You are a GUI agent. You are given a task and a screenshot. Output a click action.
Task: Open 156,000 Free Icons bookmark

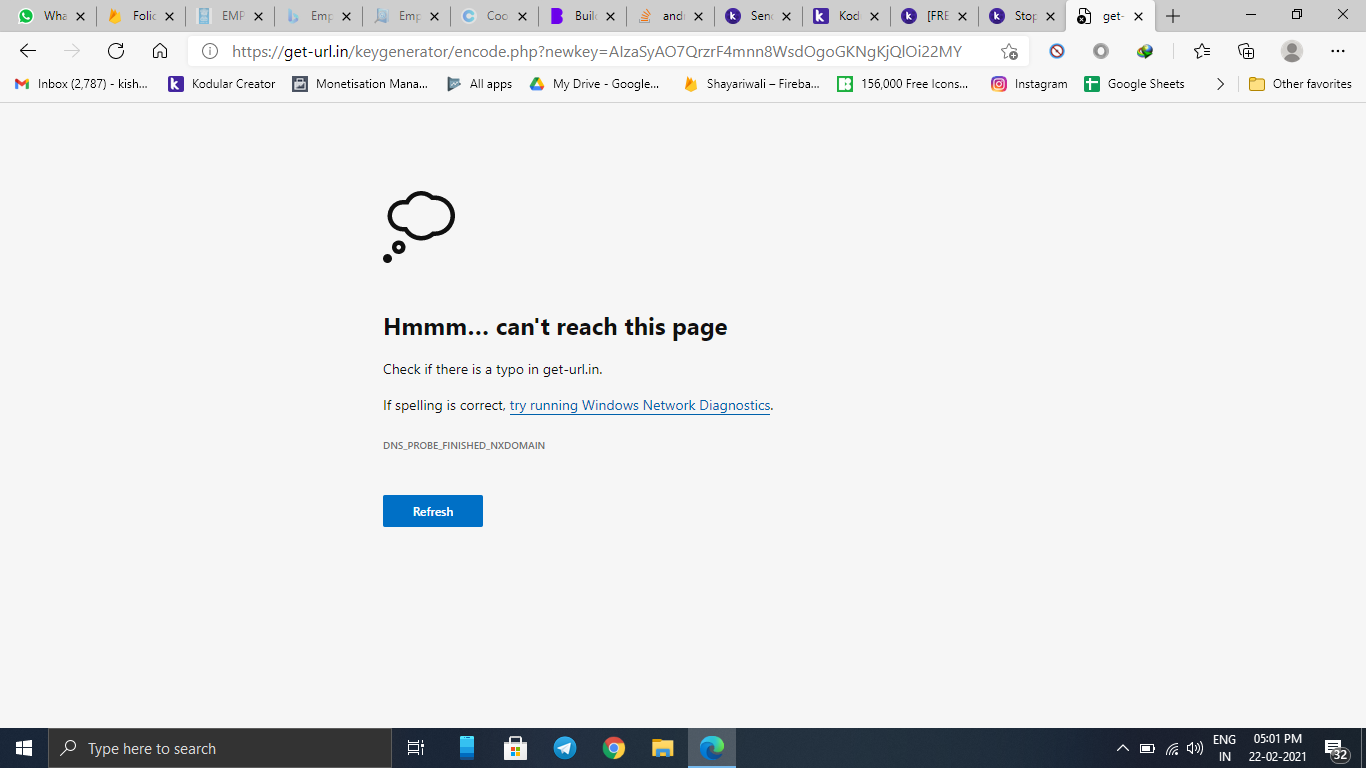coord(903,84)
